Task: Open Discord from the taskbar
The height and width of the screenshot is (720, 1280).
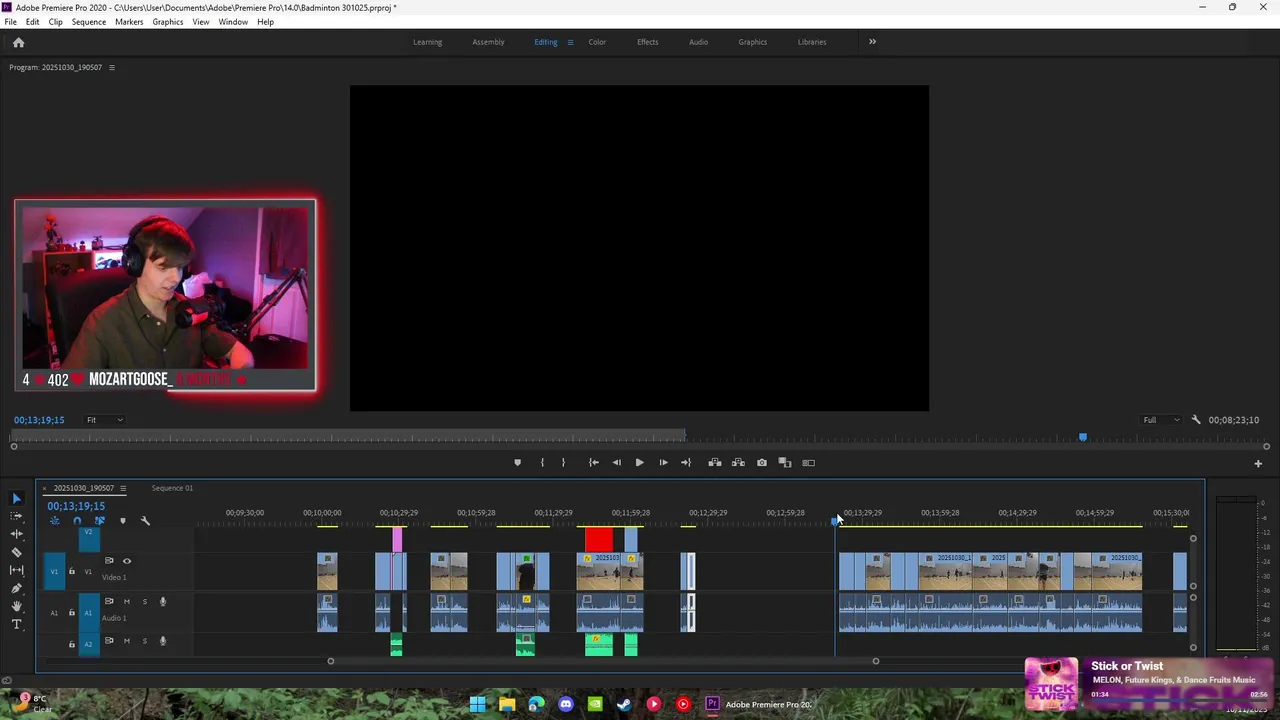Action: [x=566, y=704]
